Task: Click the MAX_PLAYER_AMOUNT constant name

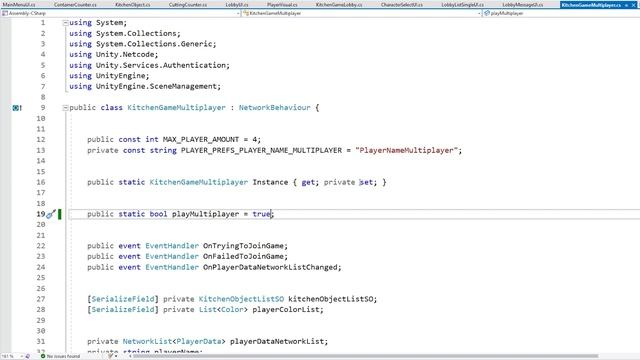Action: coord(201,140)
